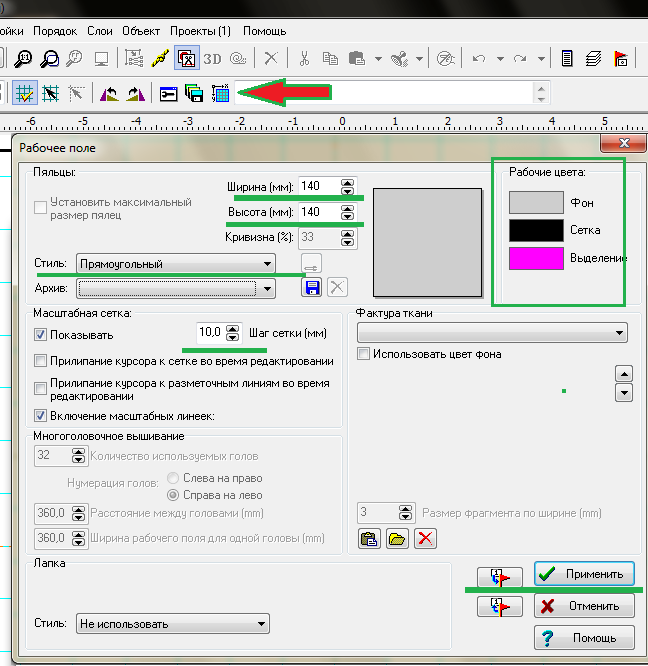Viewport: 648px width, 666px height.
Task: Click the paste fabric texture clipboard icon
Action: click(369, 539)
